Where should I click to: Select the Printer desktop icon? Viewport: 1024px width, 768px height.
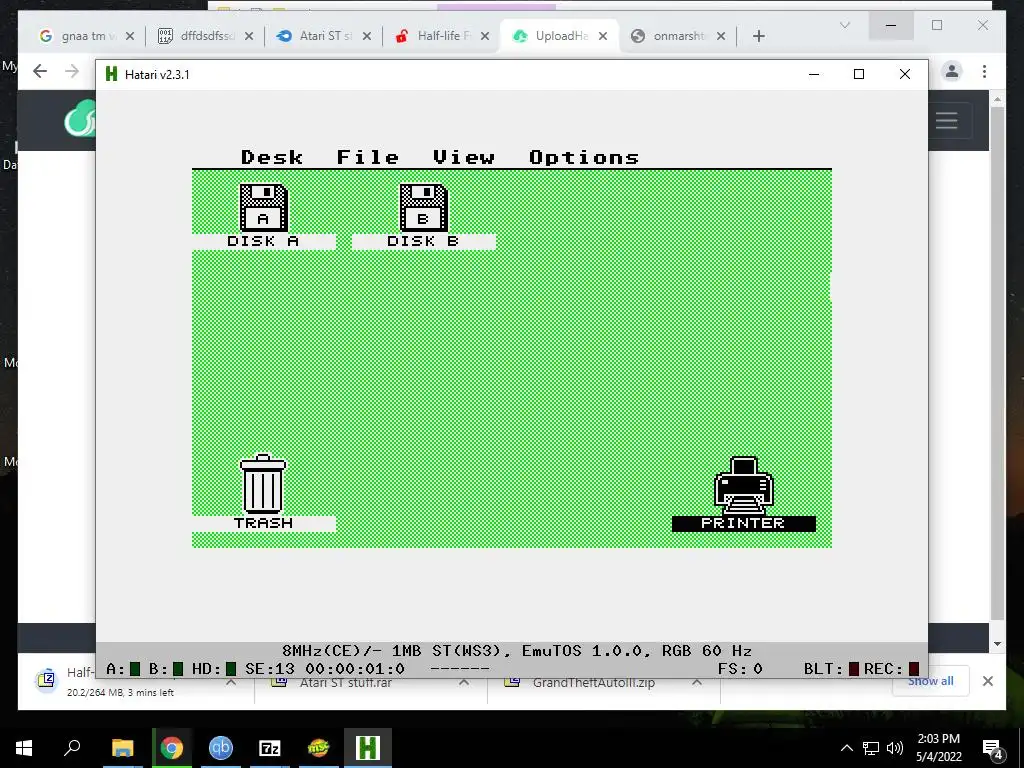pyautogui.click(x=744, y=485)
